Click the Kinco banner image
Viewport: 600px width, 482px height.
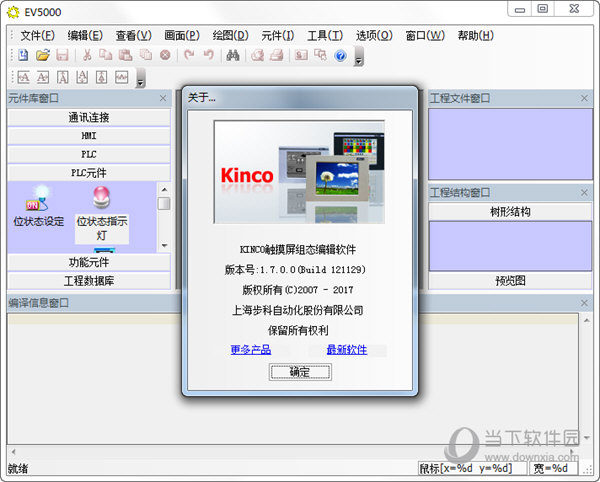click(x=299, y=172)
